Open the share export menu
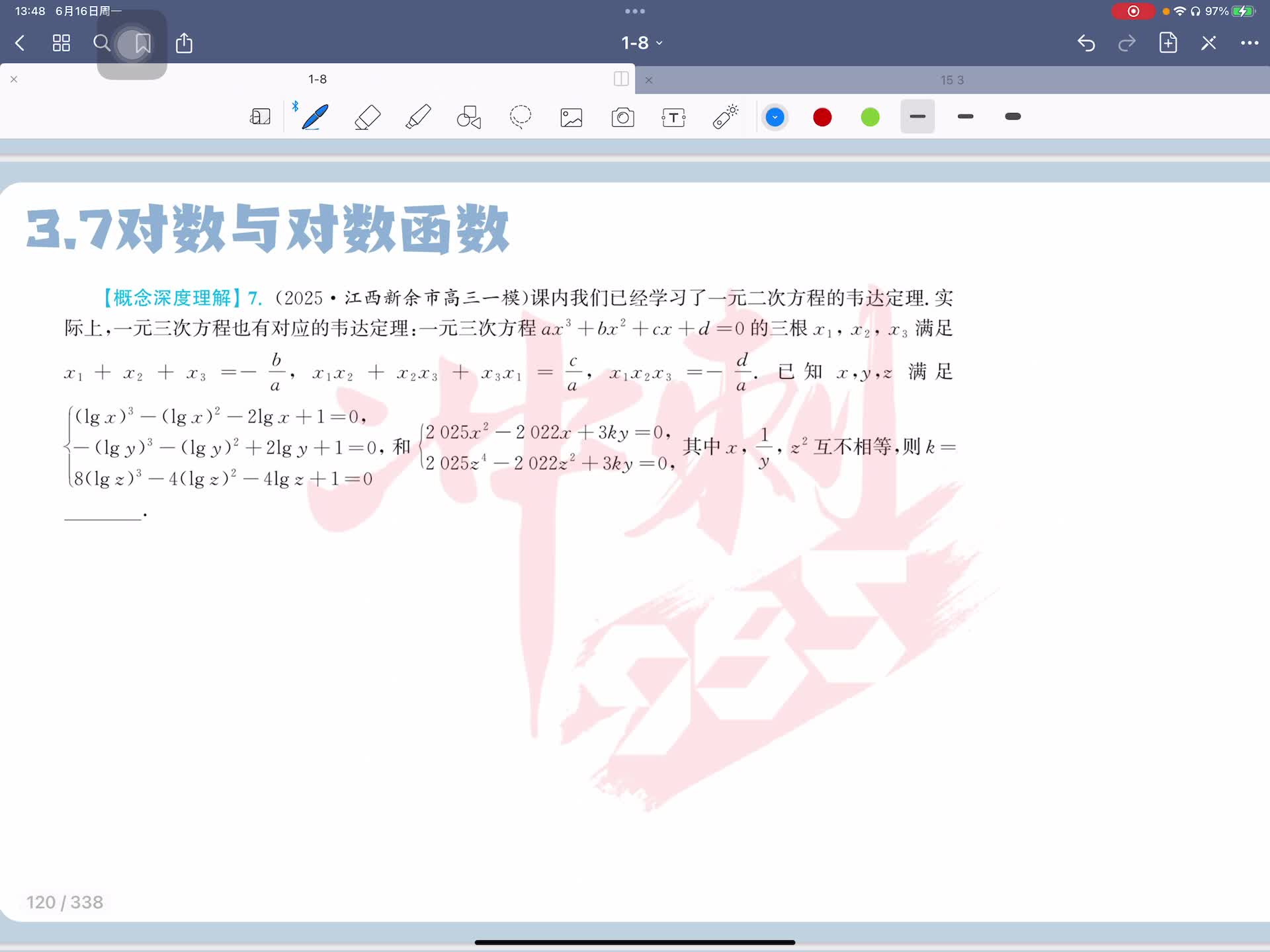The width and height of the screenshot is (1270, 952). (184, 43)
